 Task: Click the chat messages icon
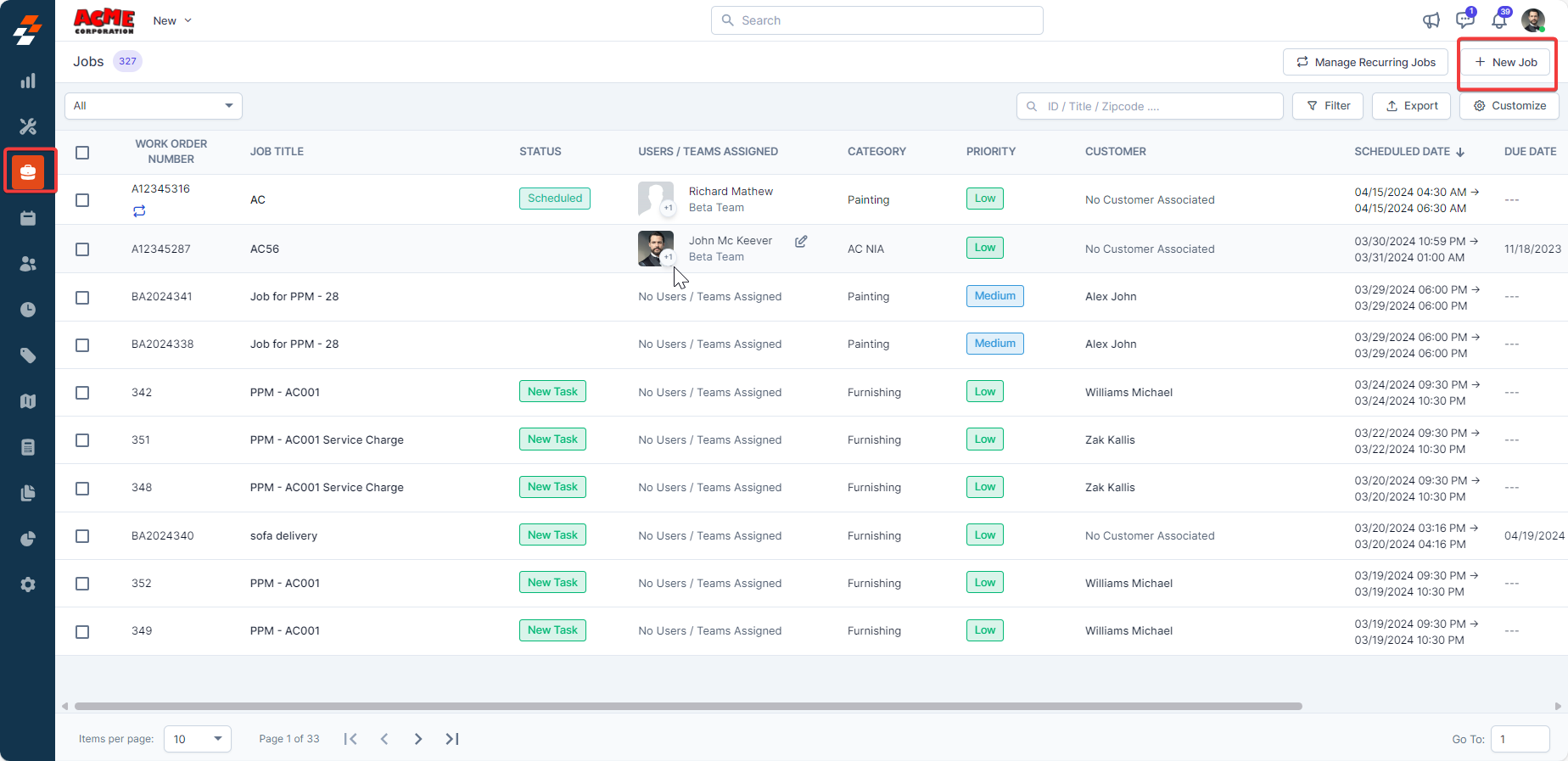[1464, 20]
